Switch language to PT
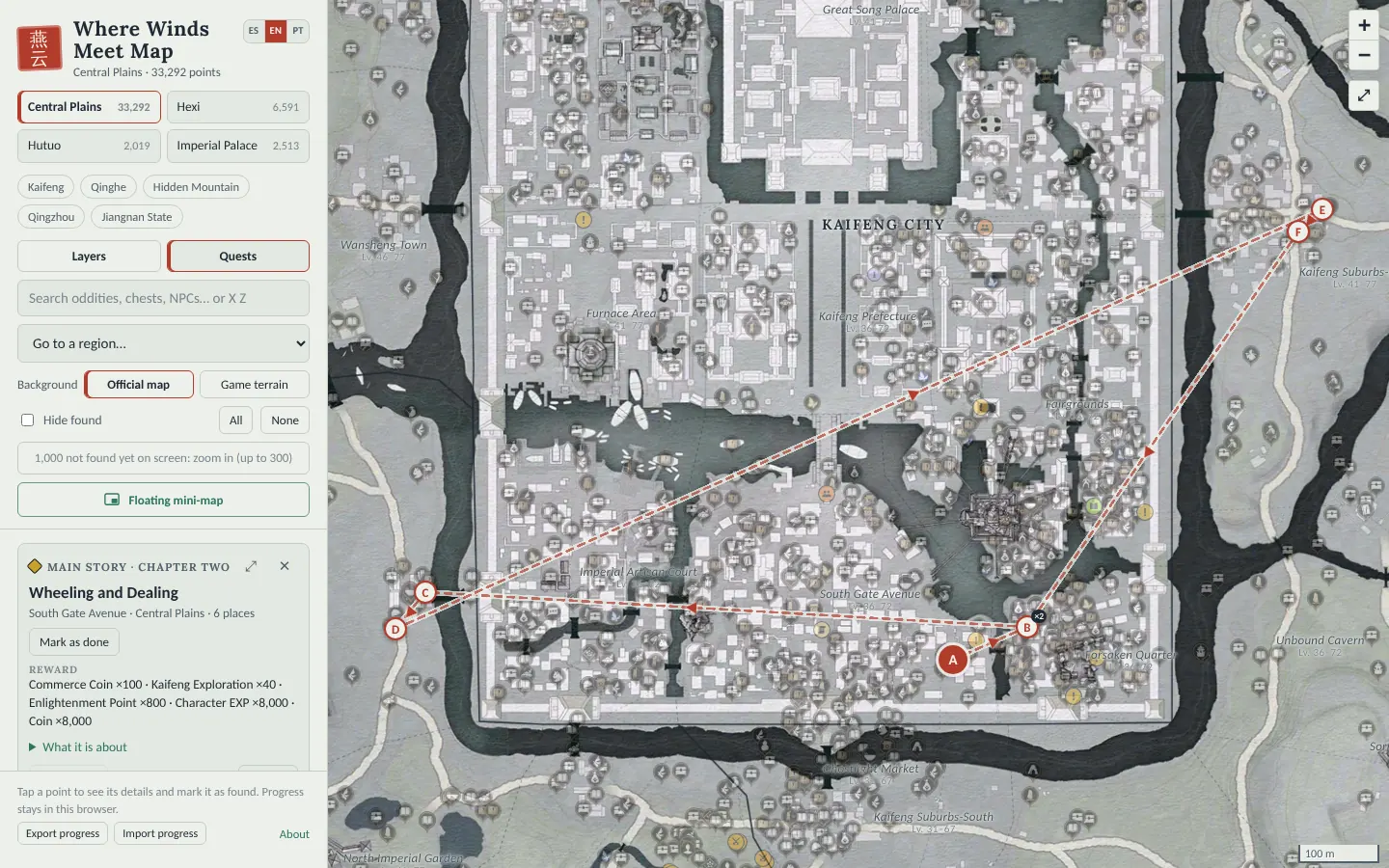The width and height of the screenshot is (1389, 868). click(x=298, y=31)
